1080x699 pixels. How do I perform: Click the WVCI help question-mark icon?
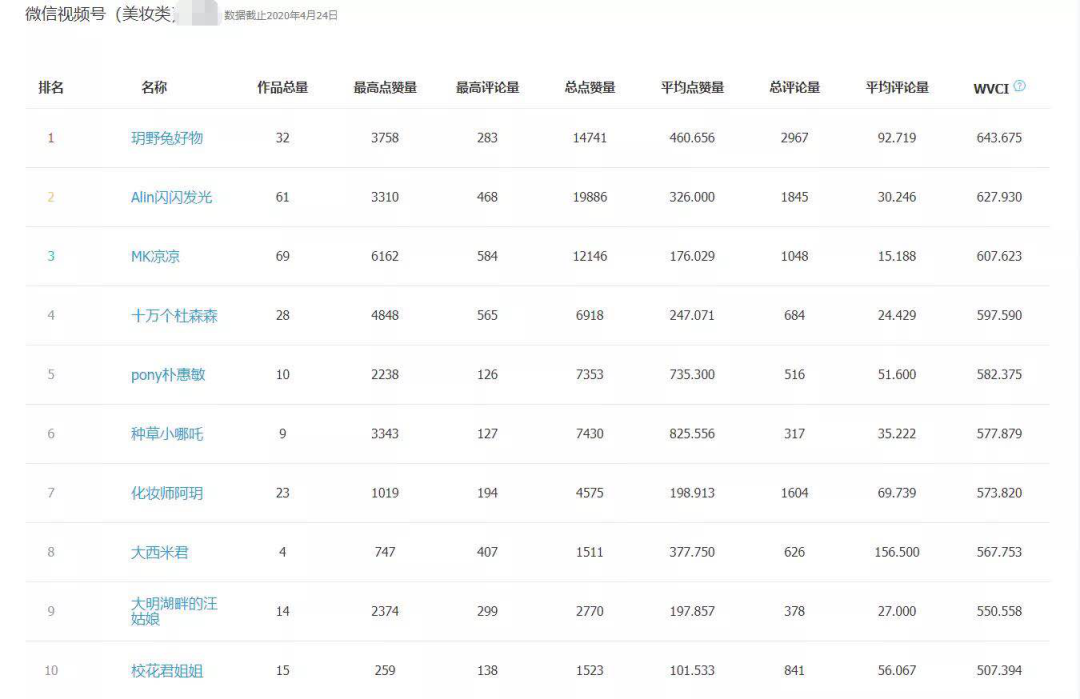click(x=1019, y=86)
